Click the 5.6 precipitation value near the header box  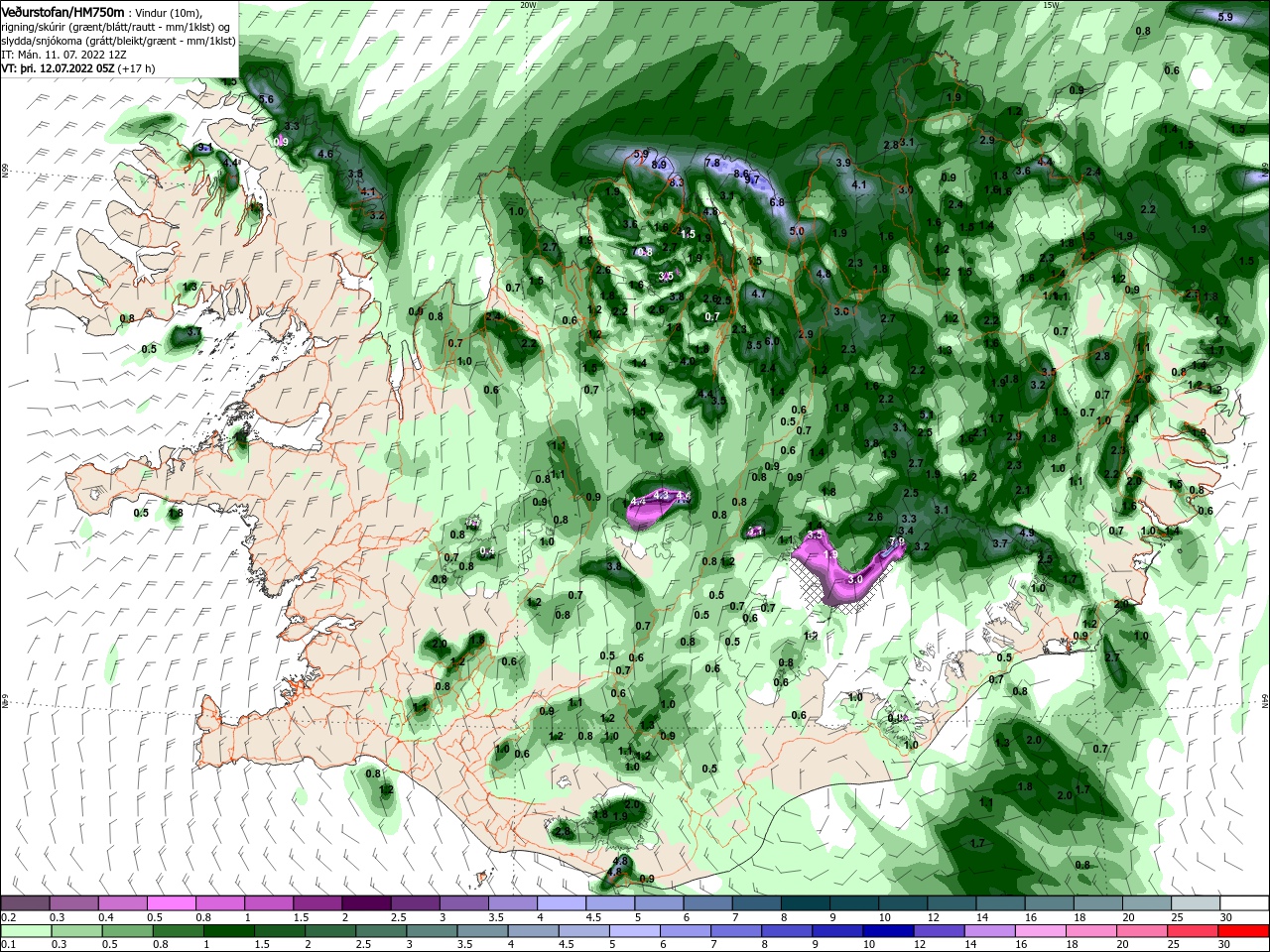(266, 99)
